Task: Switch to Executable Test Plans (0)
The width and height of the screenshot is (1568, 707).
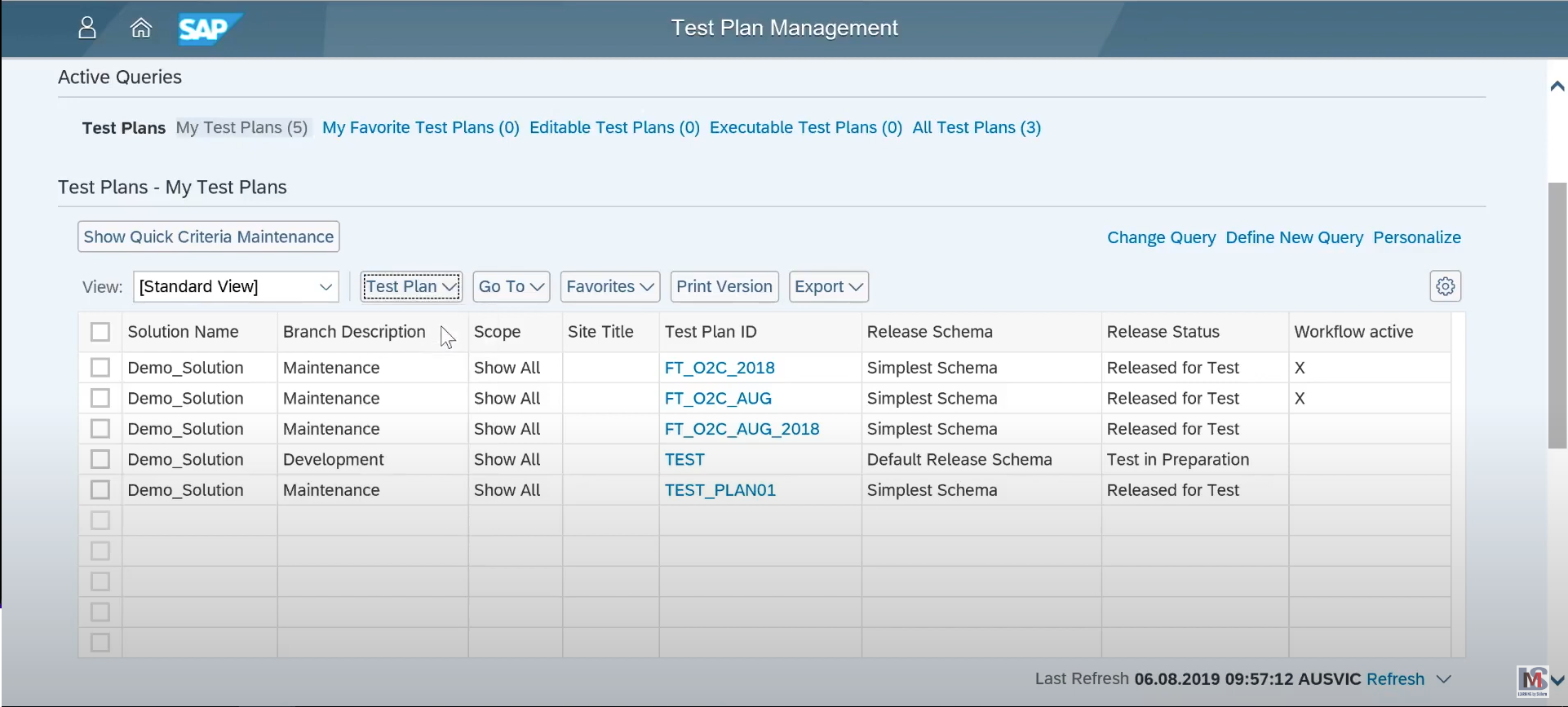Action: coord(806,127)
